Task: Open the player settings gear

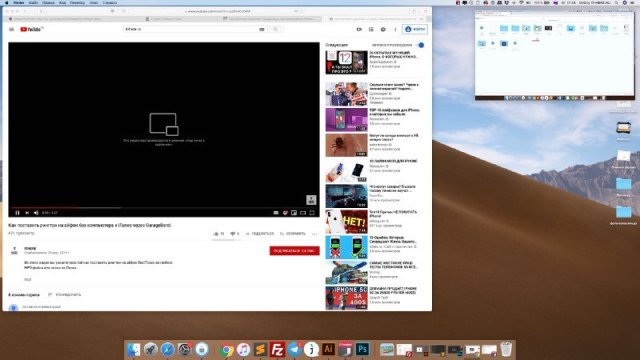Action: click(285, 213)
